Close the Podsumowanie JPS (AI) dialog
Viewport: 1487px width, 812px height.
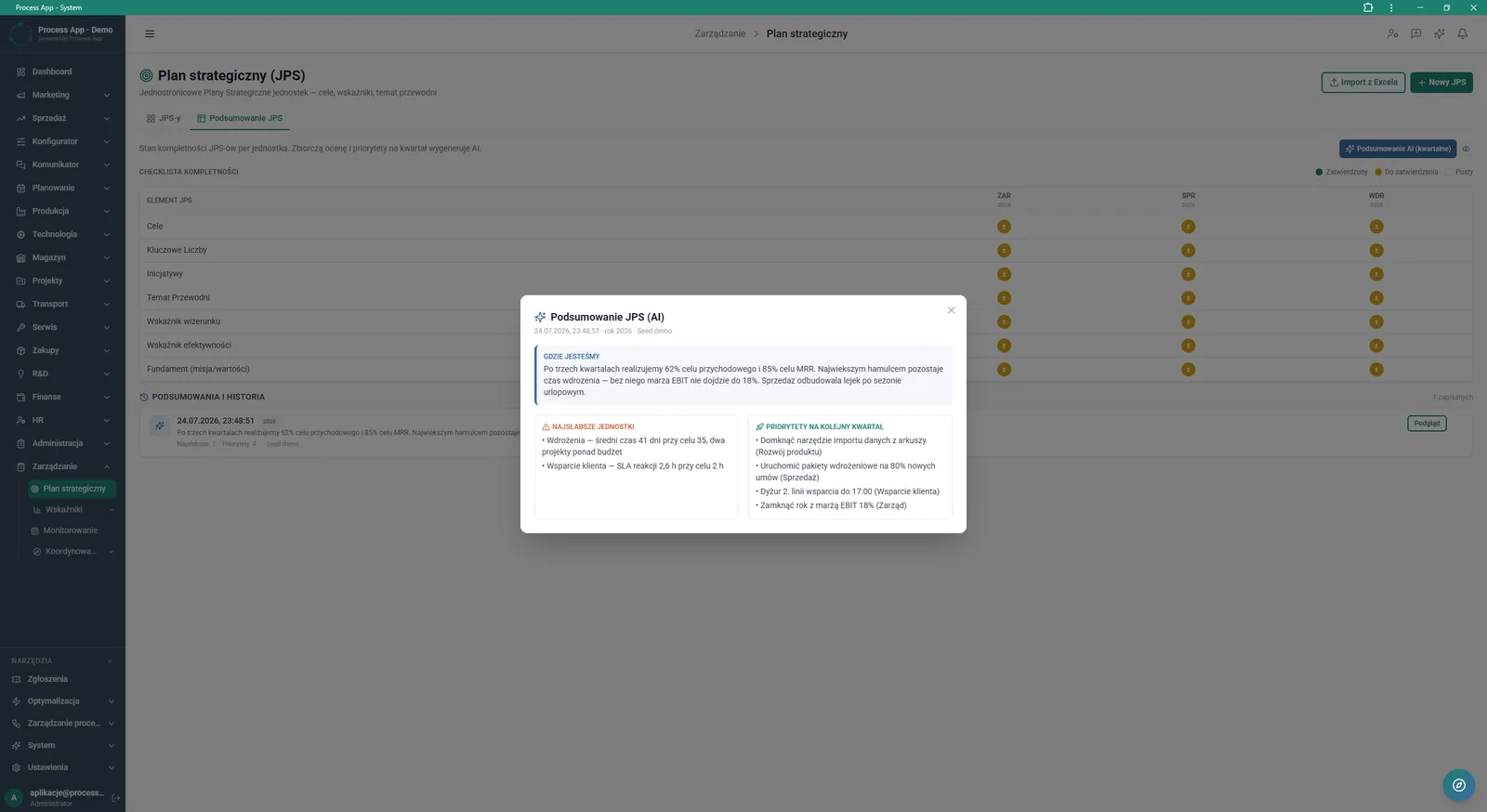click(951, 310)
